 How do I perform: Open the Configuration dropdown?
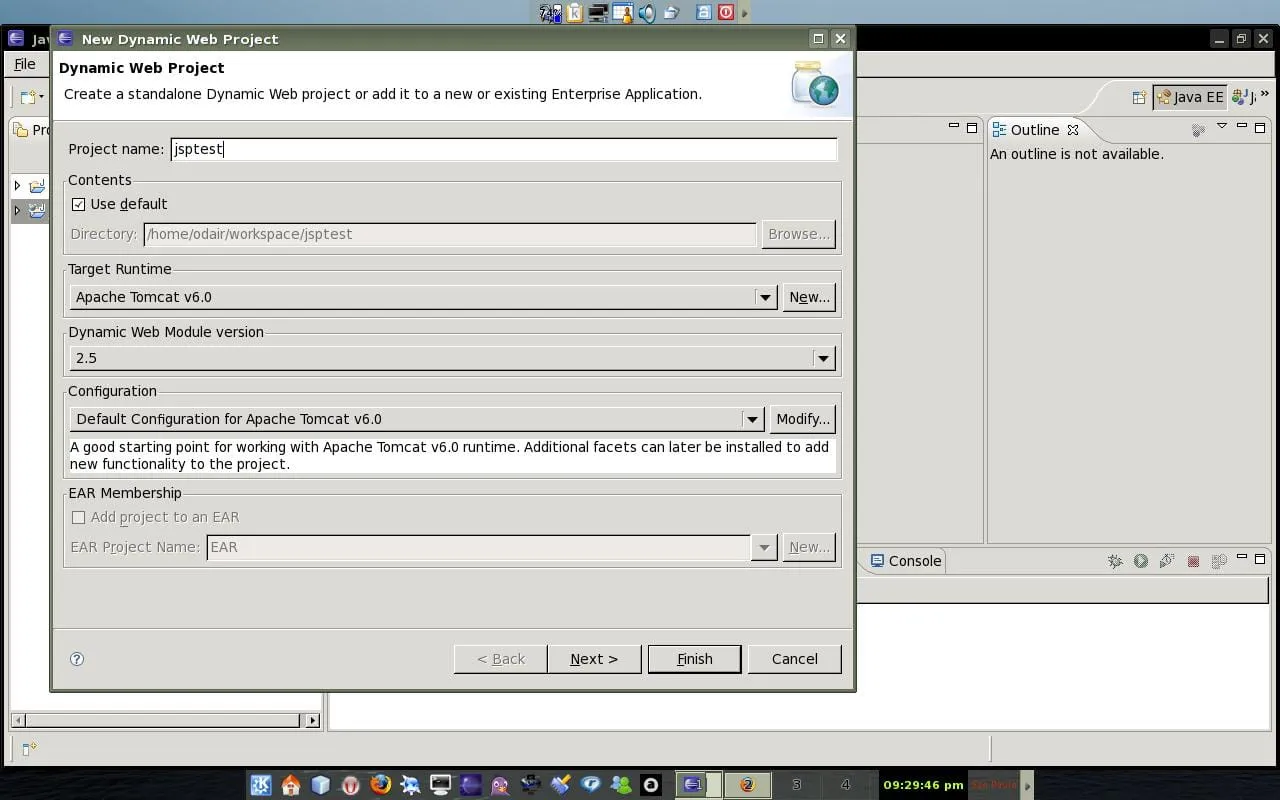pyautogui.click(x=753, y=419)
